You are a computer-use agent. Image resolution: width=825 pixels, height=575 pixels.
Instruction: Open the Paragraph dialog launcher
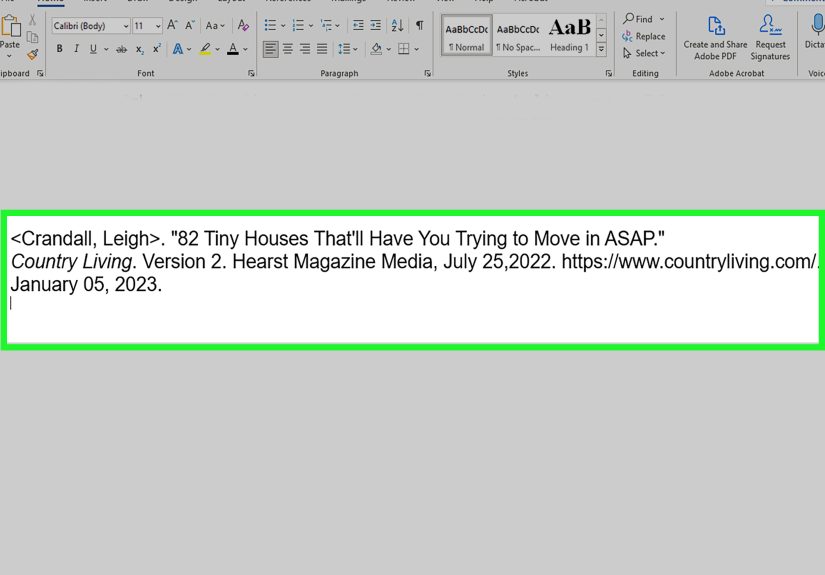coord(427,74)
